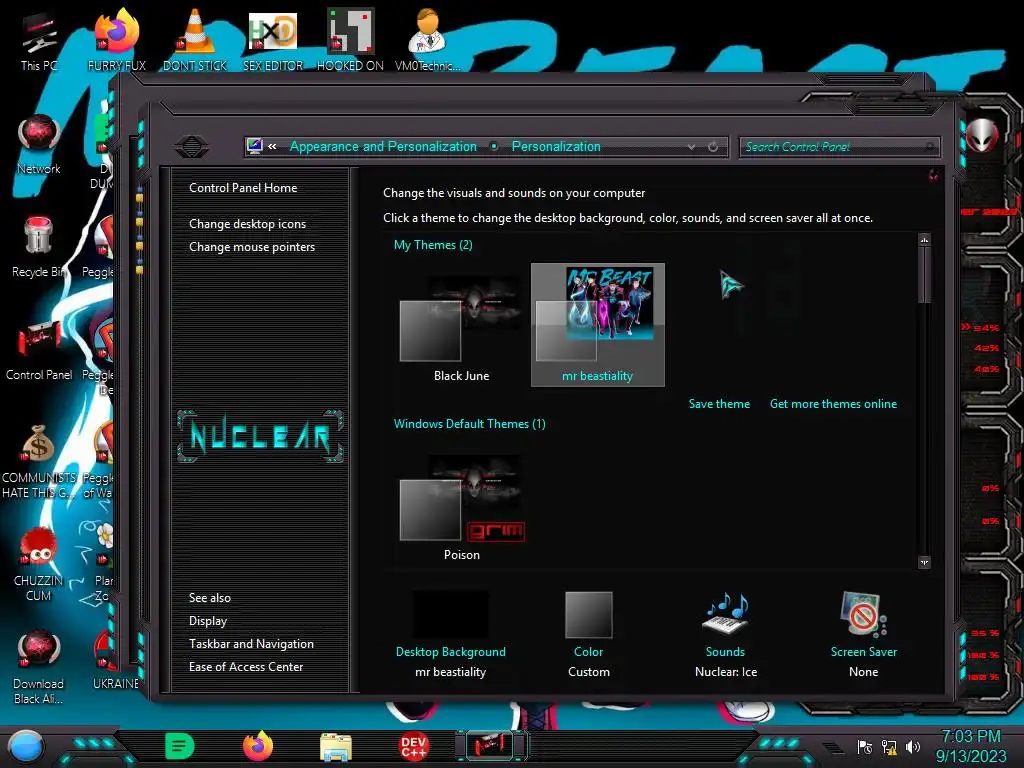
Task: Open the Desktop Background link
Action: pyautogui.click(x=451, y=652)
